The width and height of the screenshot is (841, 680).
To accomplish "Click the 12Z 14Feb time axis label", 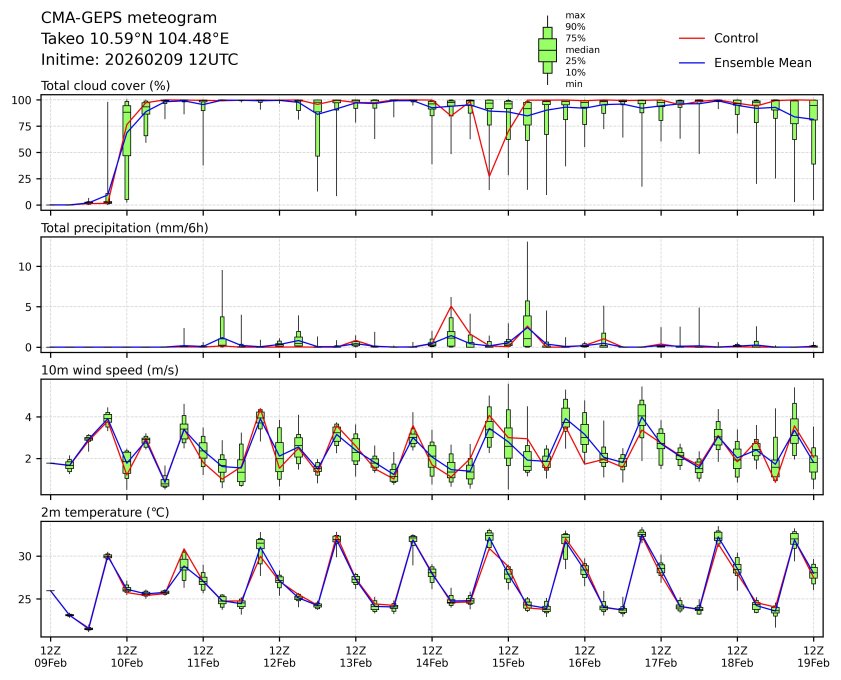I will pyautogui.click(x=432, y=656).
